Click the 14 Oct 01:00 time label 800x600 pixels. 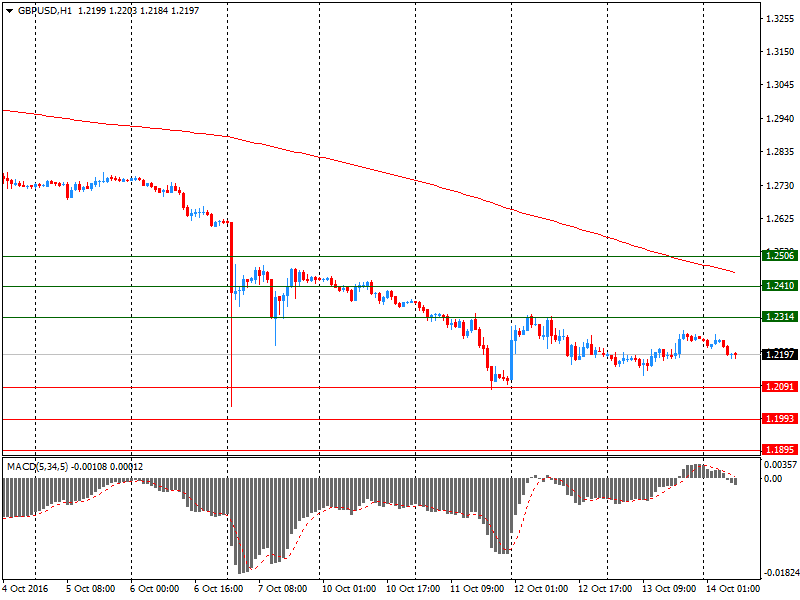point(733,589)
